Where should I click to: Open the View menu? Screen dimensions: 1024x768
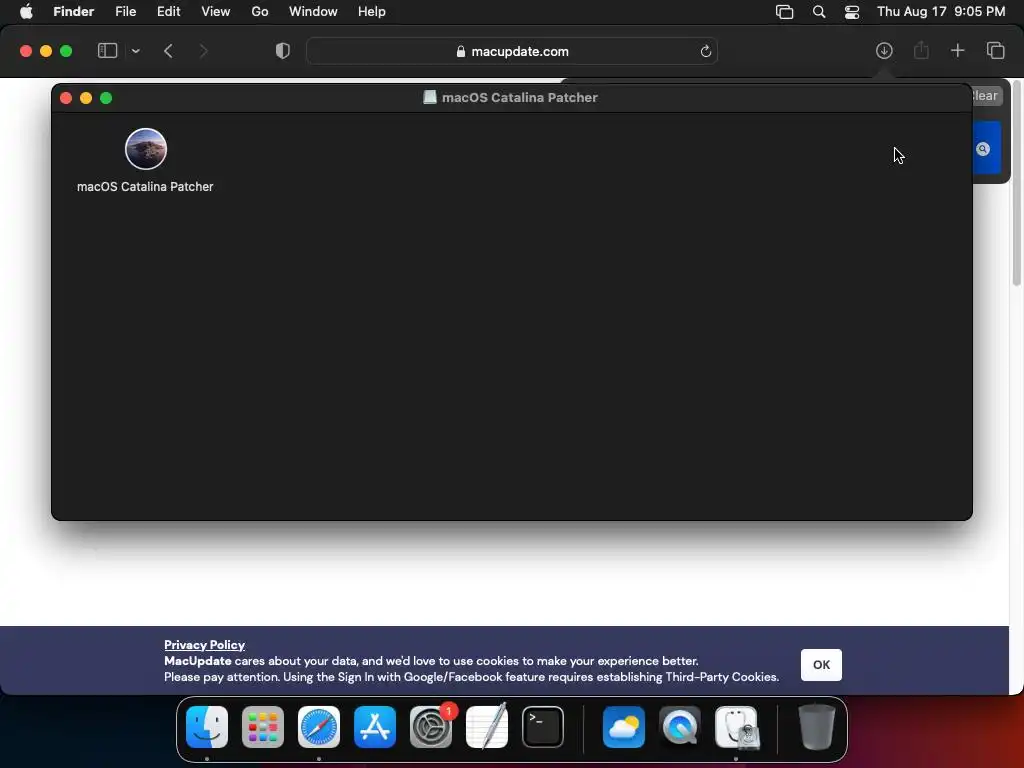pyautogui.click(x=216, y=12)
